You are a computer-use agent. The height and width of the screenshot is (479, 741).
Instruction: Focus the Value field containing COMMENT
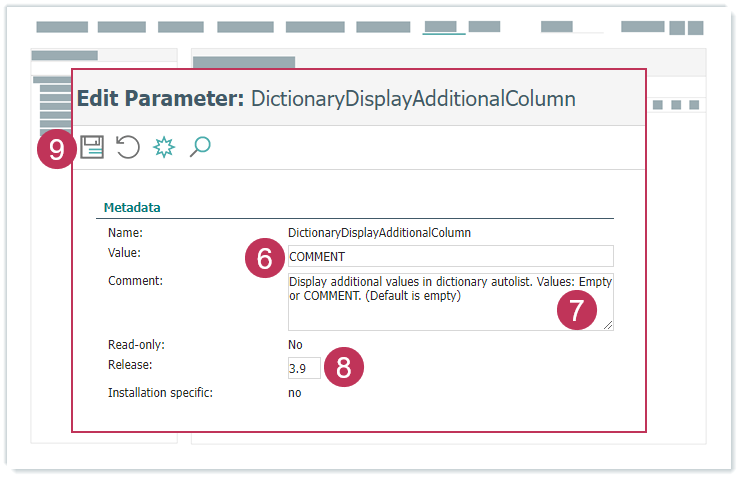[450, 256]
